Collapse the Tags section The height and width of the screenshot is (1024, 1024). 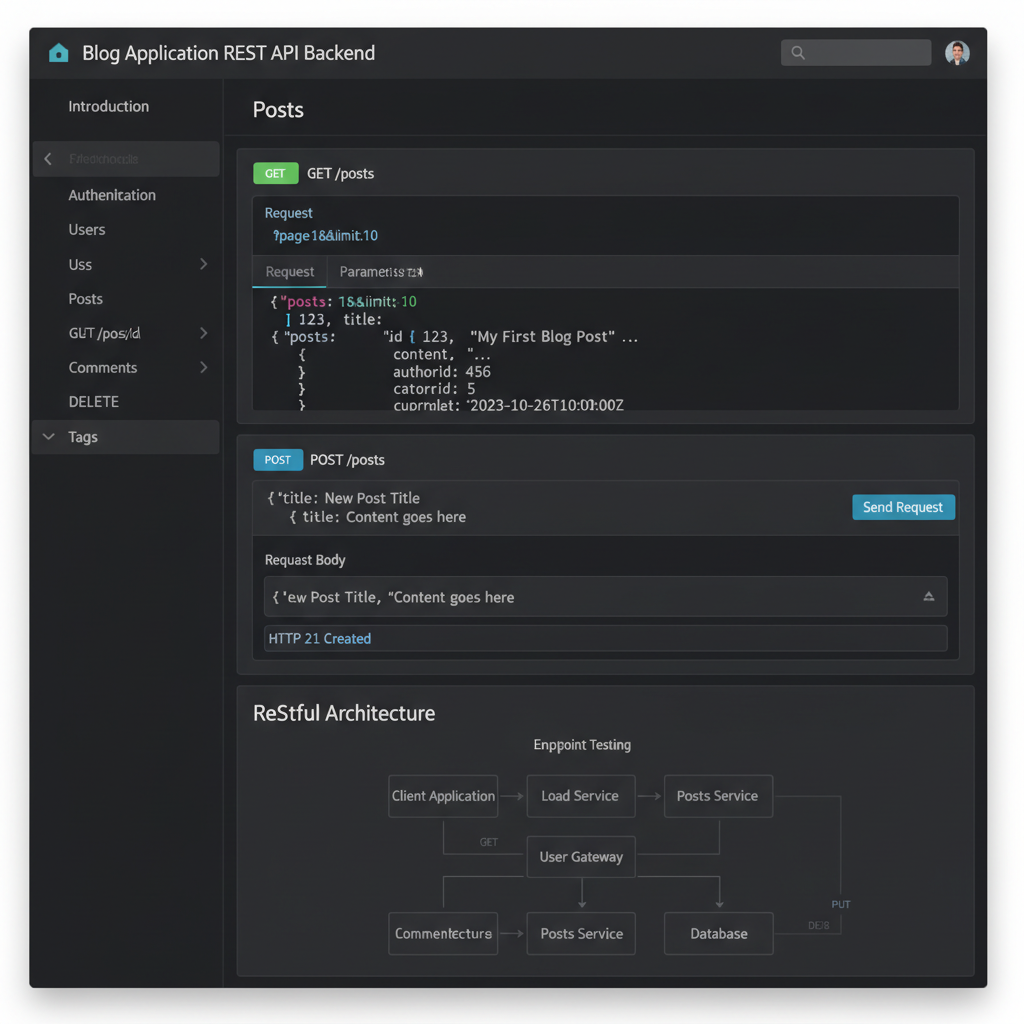pyautogui.click(x=48, y=437)
